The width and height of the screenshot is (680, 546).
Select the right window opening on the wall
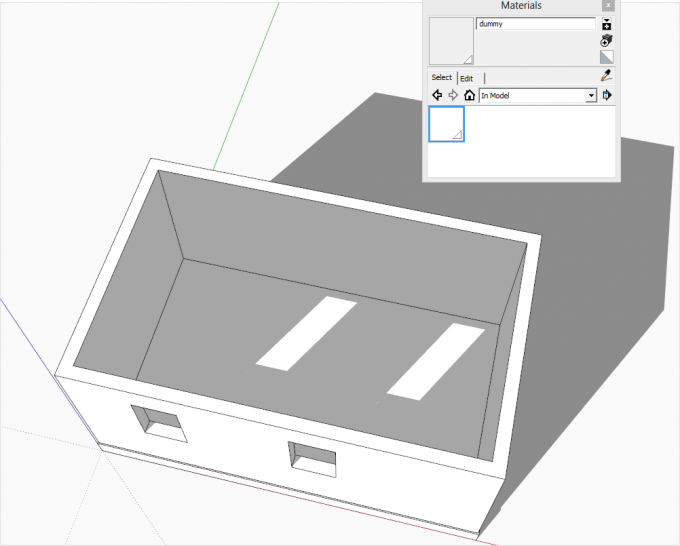coord(312,459)
